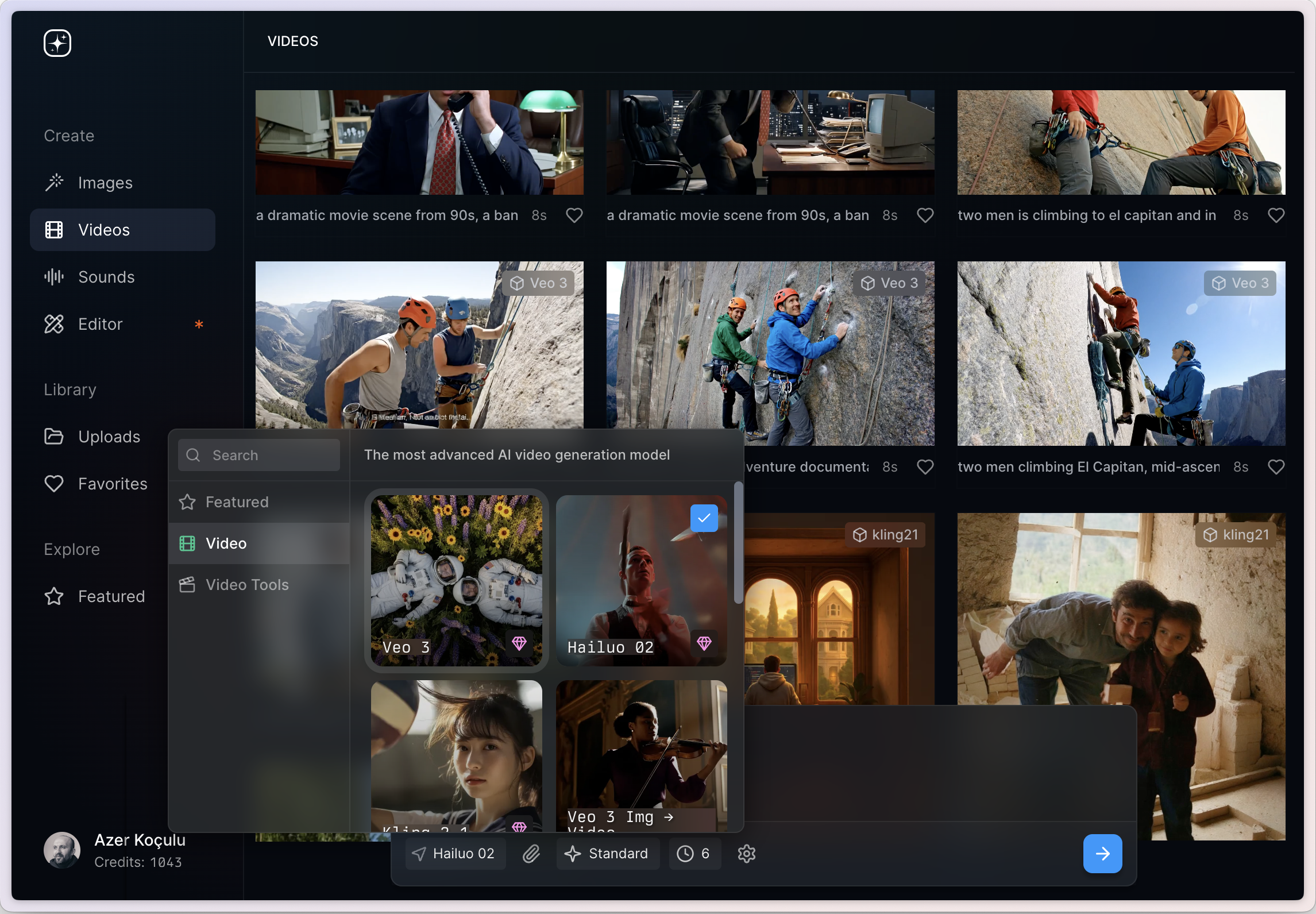Click the premium diamond icon on Veo 3

519,643
